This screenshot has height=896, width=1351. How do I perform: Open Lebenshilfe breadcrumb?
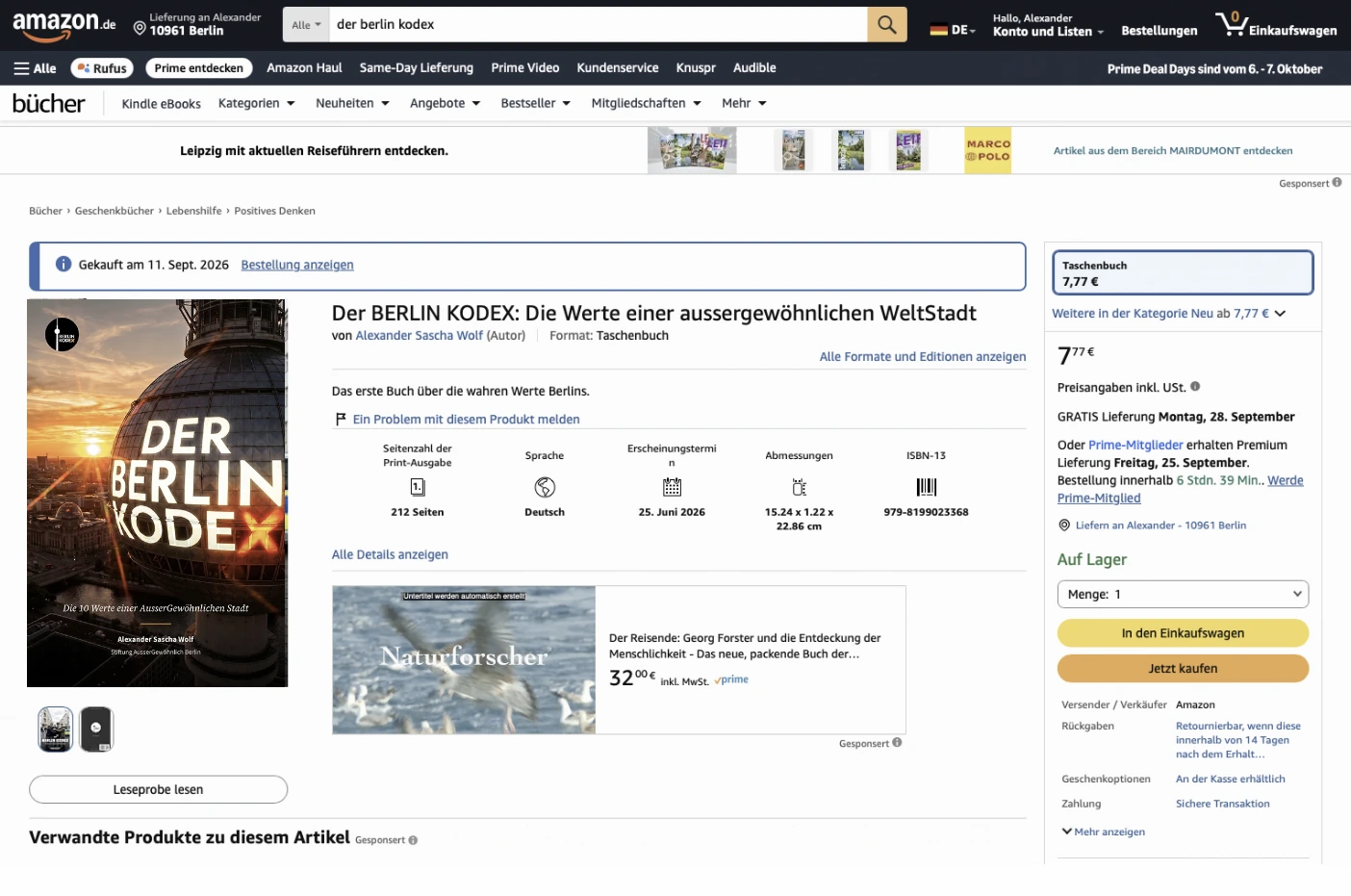[x=193, y=211]
